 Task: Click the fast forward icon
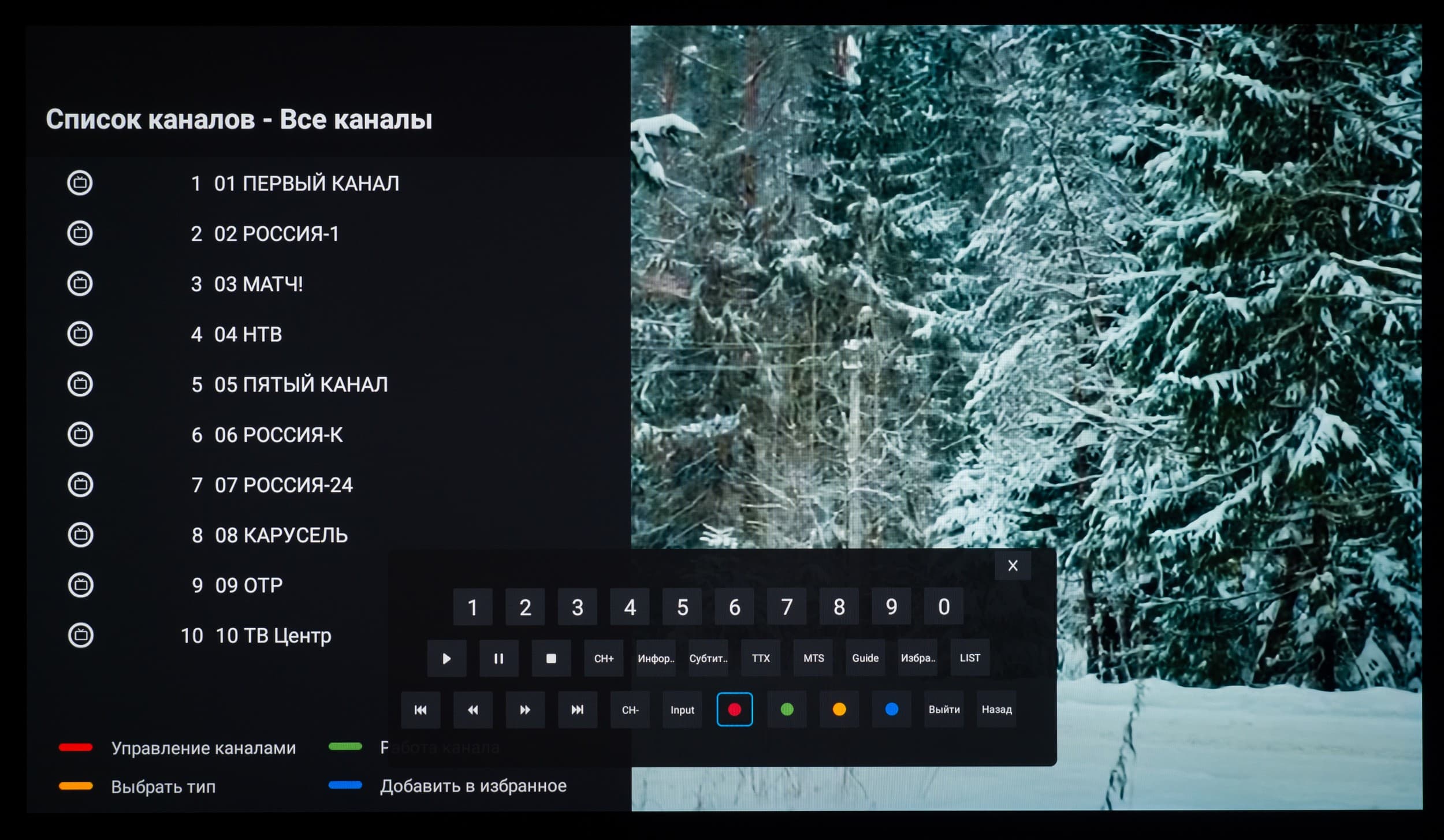(x=525, y=710)
